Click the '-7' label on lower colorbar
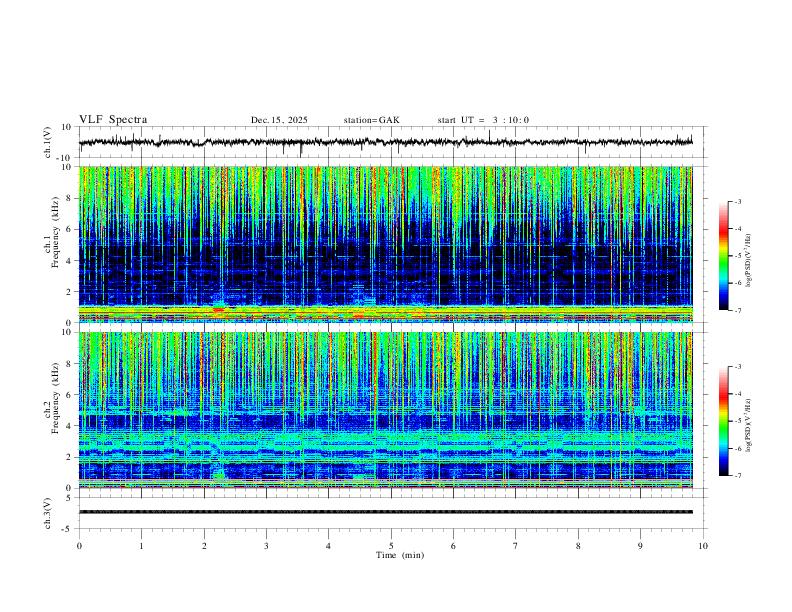Screen dimensions: 792x612 click(737, 476)
